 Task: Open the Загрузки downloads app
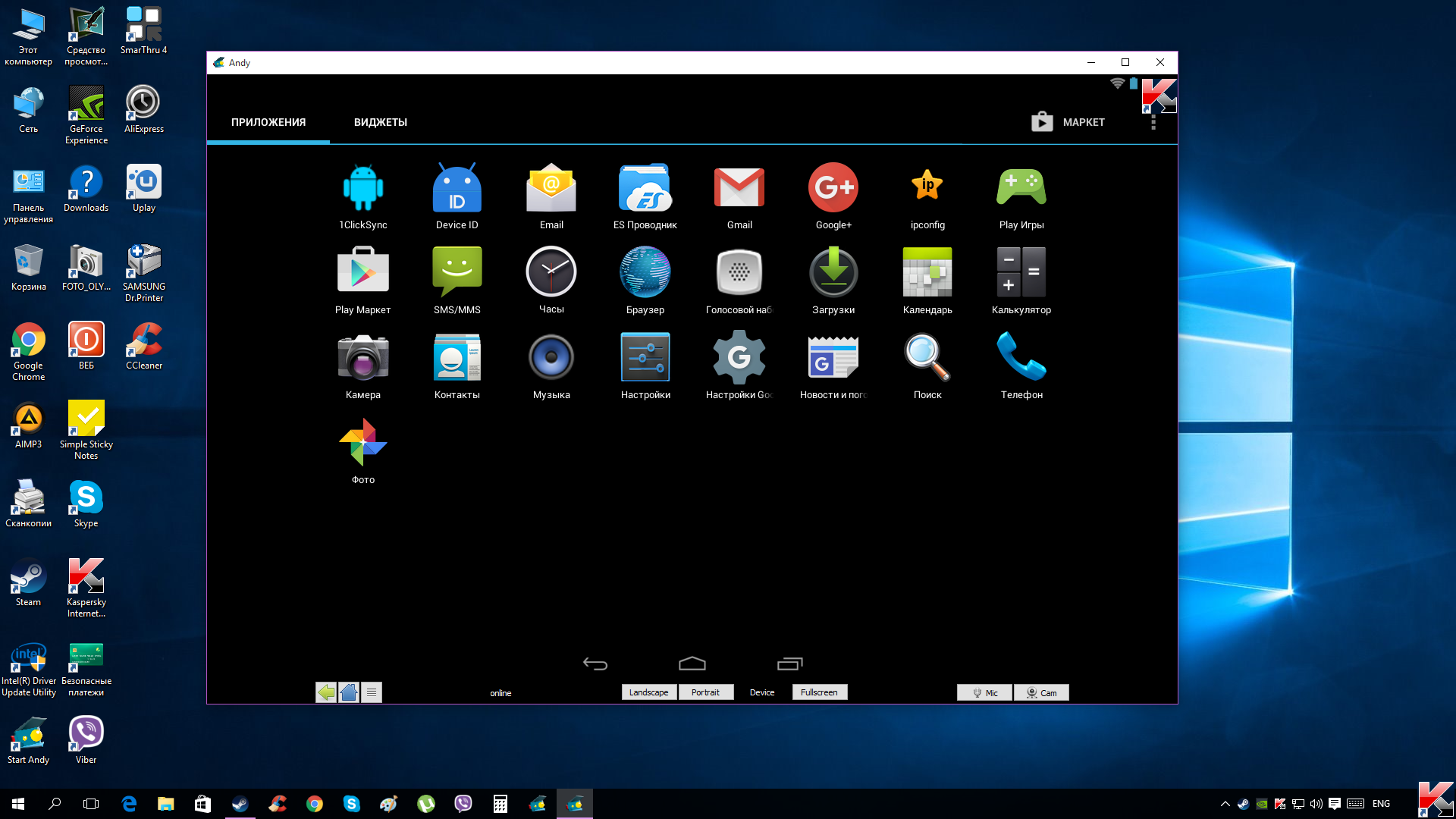point(833,271)
